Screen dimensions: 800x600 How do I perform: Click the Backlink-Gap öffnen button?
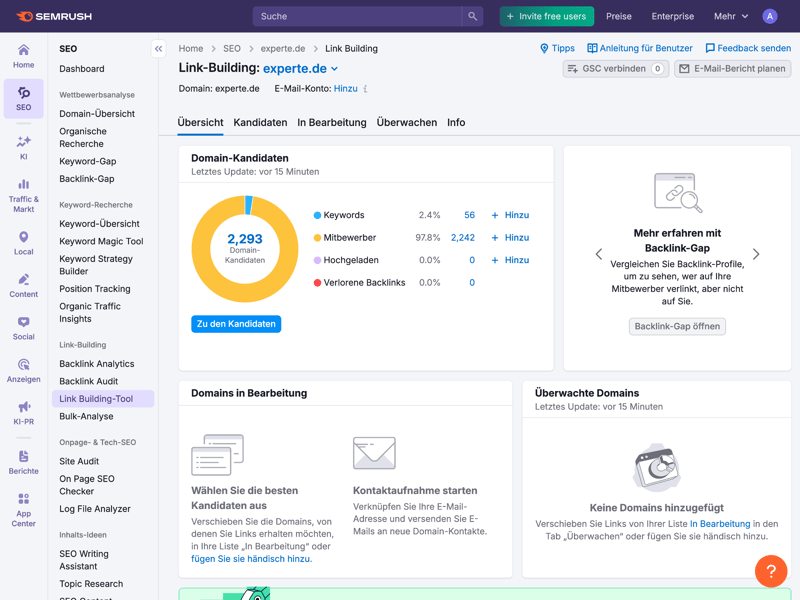[677, 326]
